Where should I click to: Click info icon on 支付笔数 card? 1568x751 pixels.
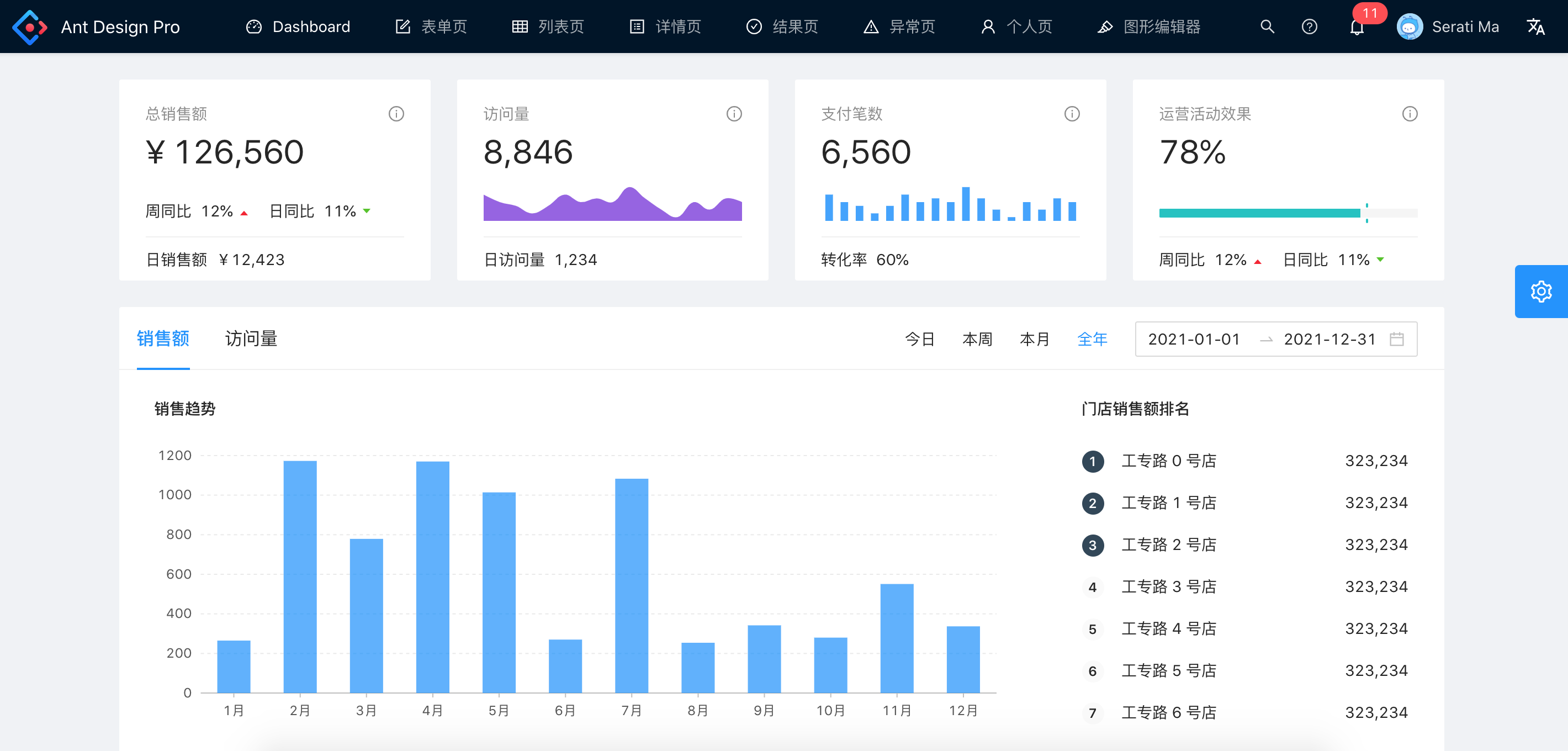coord(1072,114)
